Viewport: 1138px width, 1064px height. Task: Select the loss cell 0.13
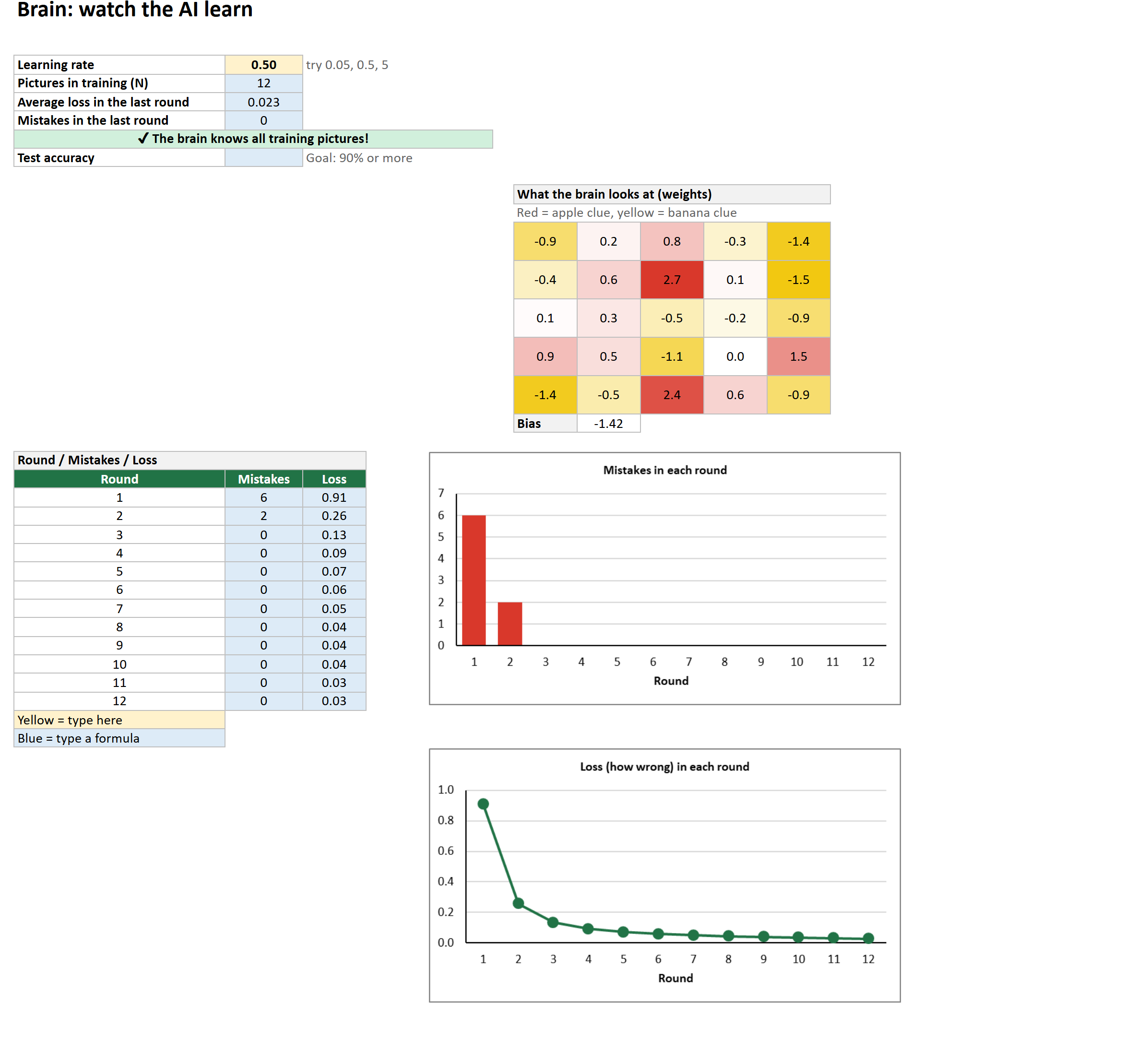(x=334, y=534)
